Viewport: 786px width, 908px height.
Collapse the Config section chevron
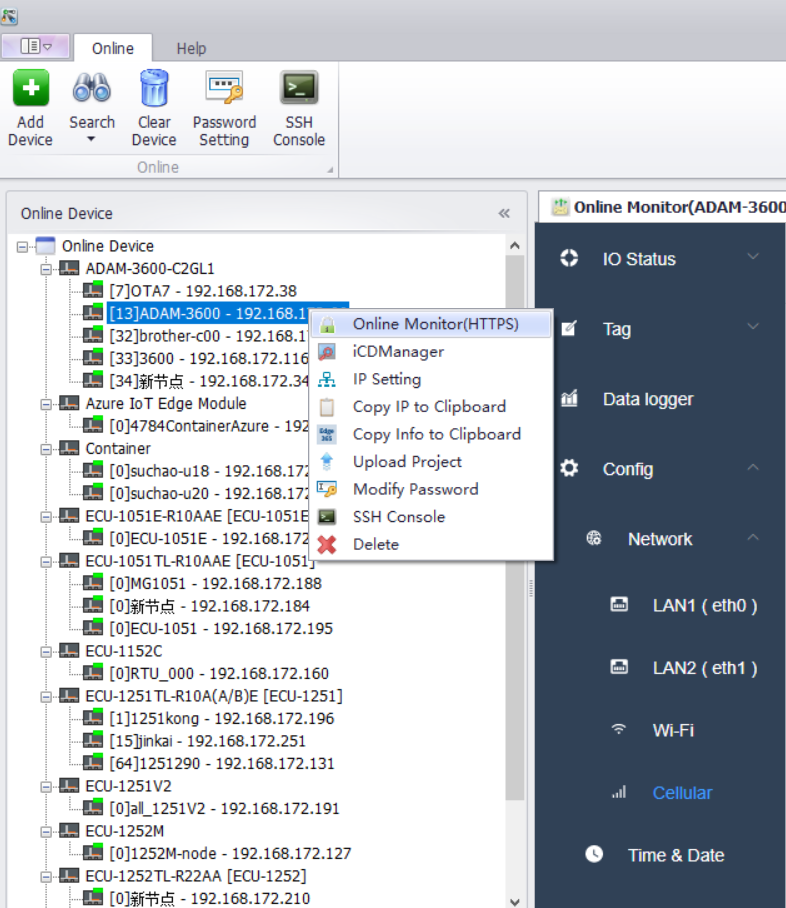[x=753, y=468]
